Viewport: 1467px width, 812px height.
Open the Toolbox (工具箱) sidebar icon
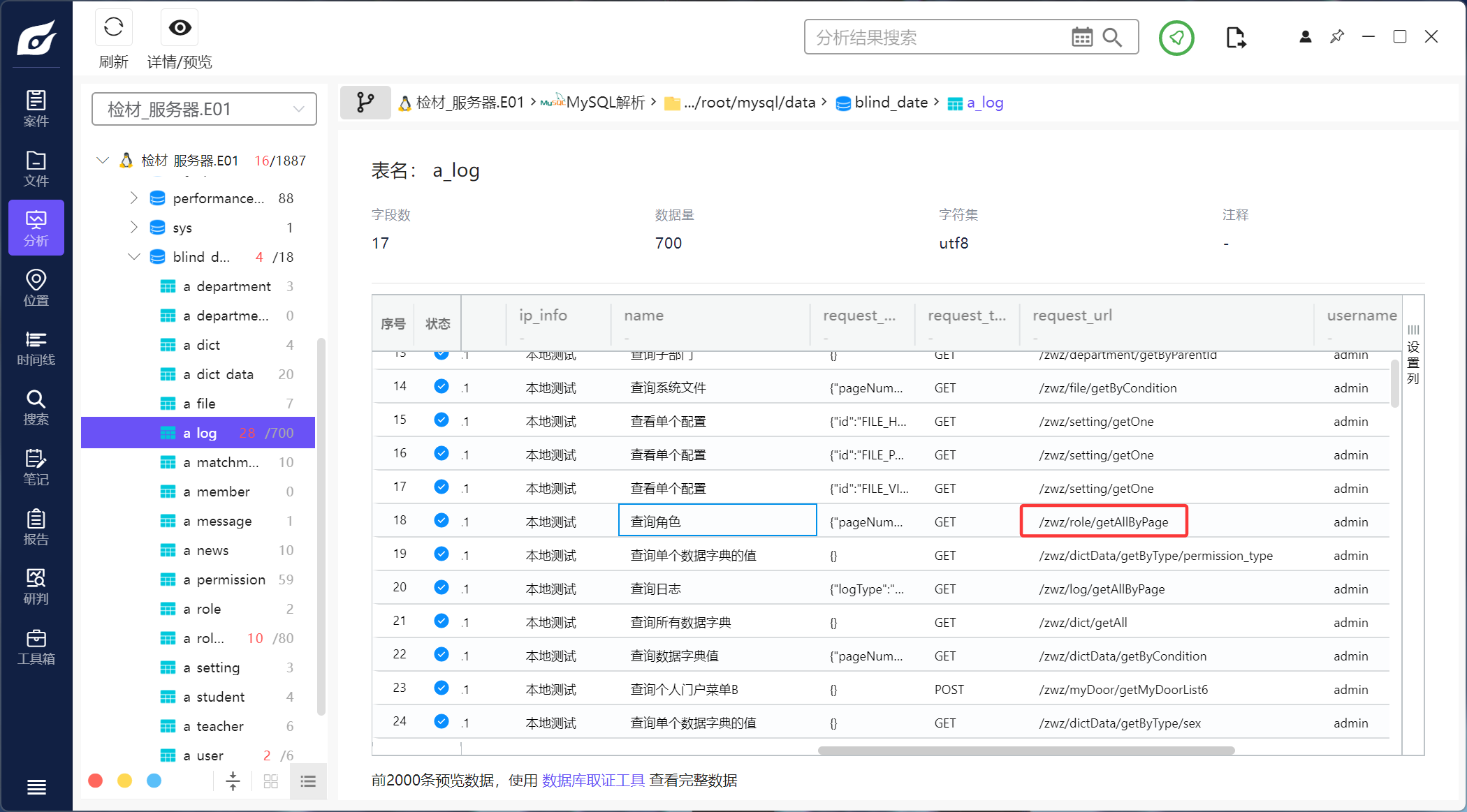pyautogui.click(x=36, y=647)
